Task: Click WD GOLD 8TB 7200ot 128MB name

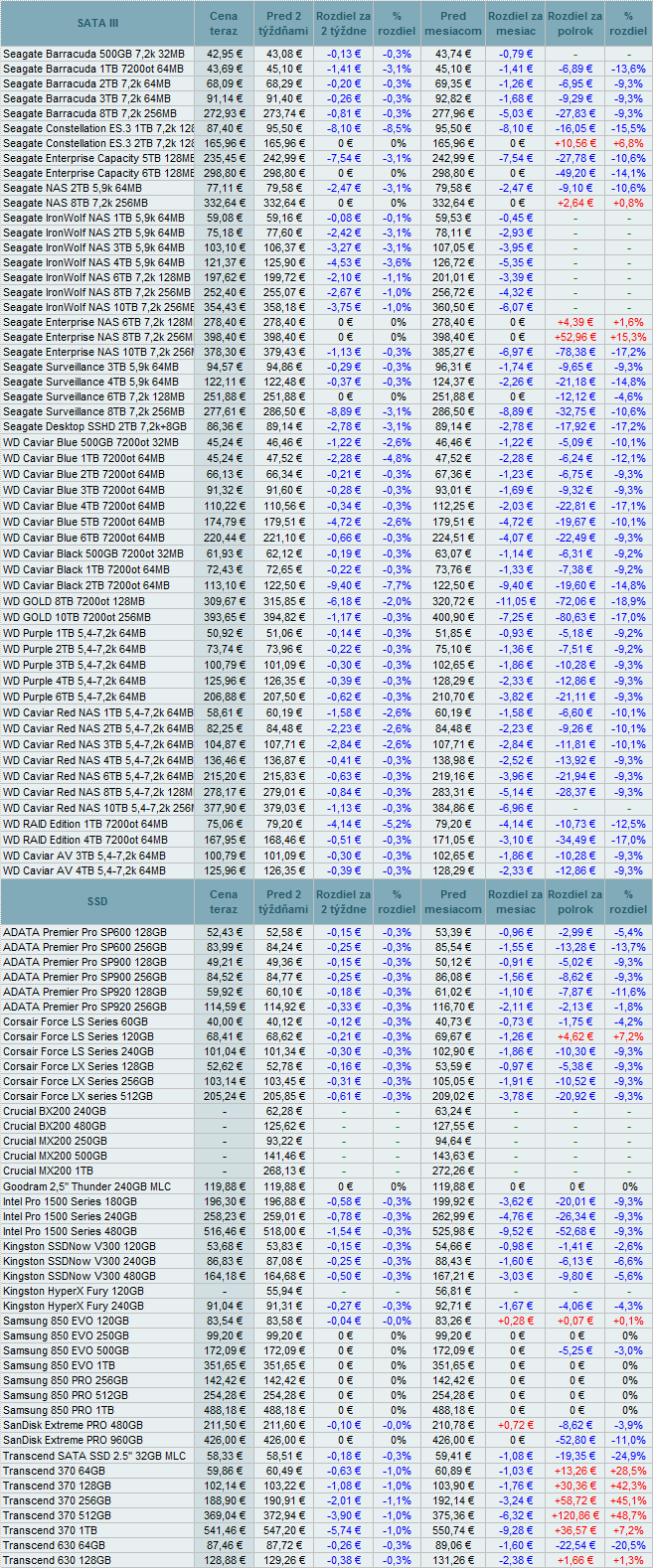Action: [x=75, y=601]
